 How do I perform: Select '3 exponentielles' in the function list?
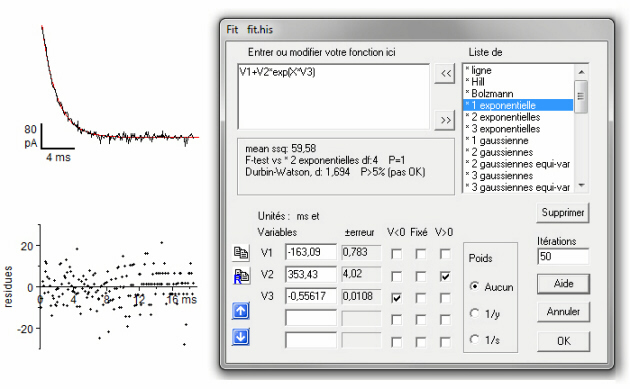(x=518, y=129)
